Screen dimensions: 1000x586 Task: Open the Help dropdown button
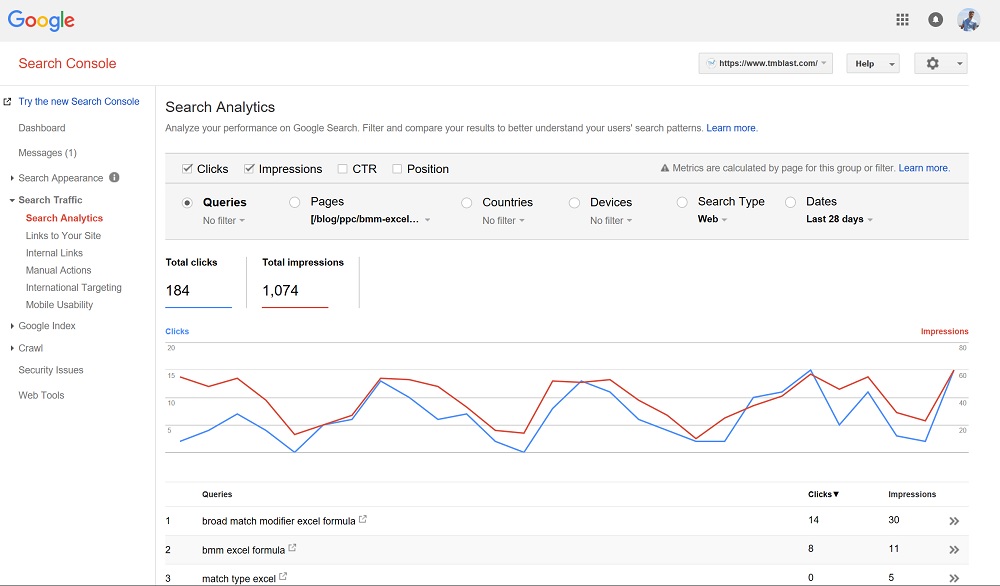[872, 63]
